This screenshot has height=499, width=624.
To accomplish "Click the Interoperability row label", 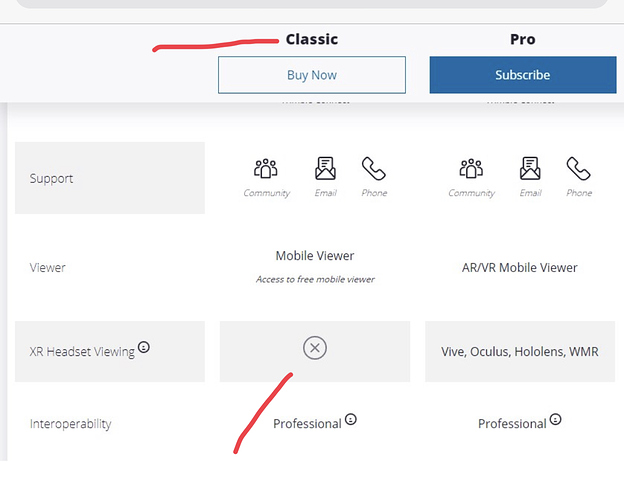I will 71,424.
